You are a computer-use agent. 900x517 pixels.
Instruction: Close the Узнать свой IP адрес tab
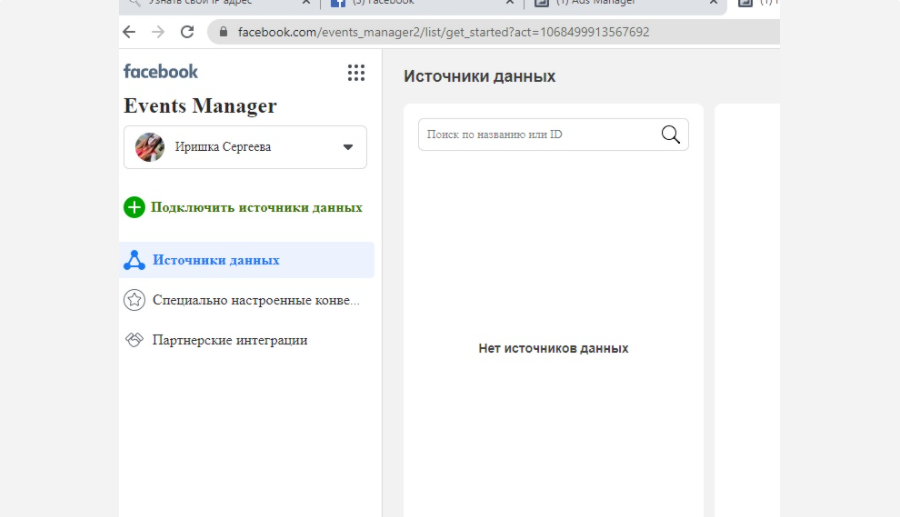point(306,2)
